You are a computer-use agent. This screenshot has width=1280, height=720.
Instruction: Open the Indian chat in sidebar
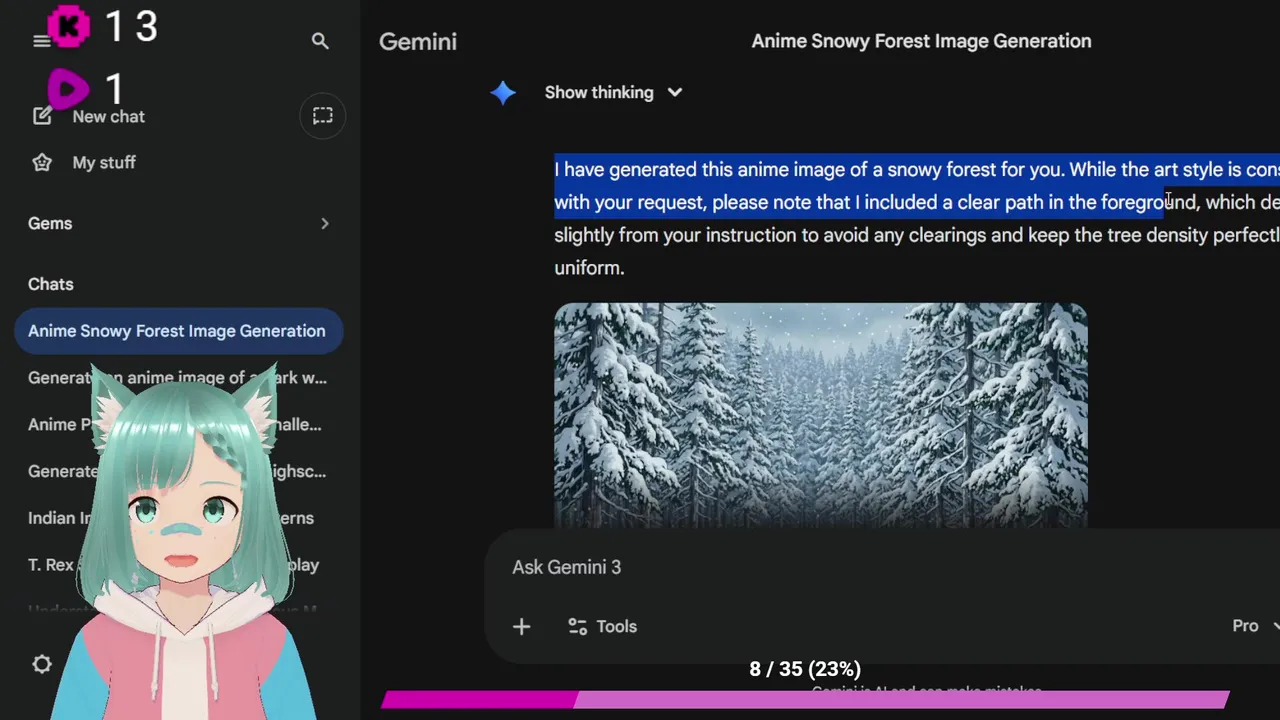point(52,518)
